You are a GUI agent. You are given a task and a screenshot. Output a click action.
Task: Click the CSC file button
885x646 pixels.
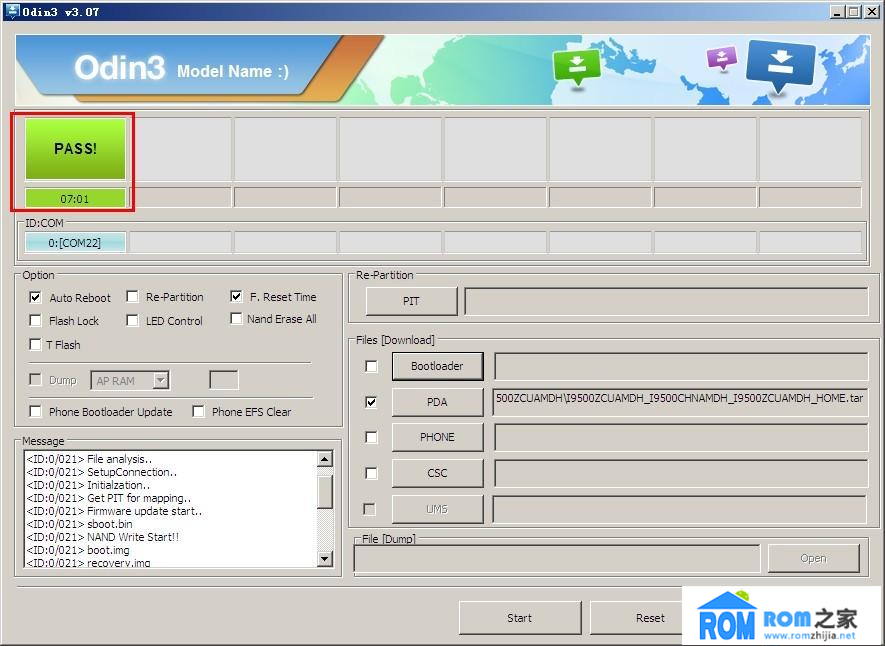click(437, 473)
